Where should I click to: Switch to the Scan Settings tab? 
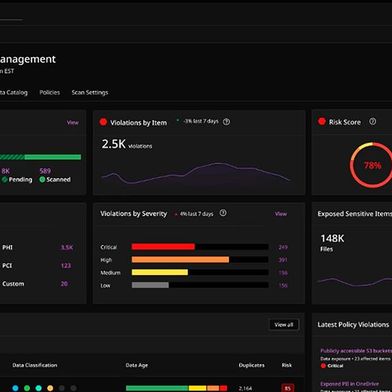(90, 92)
